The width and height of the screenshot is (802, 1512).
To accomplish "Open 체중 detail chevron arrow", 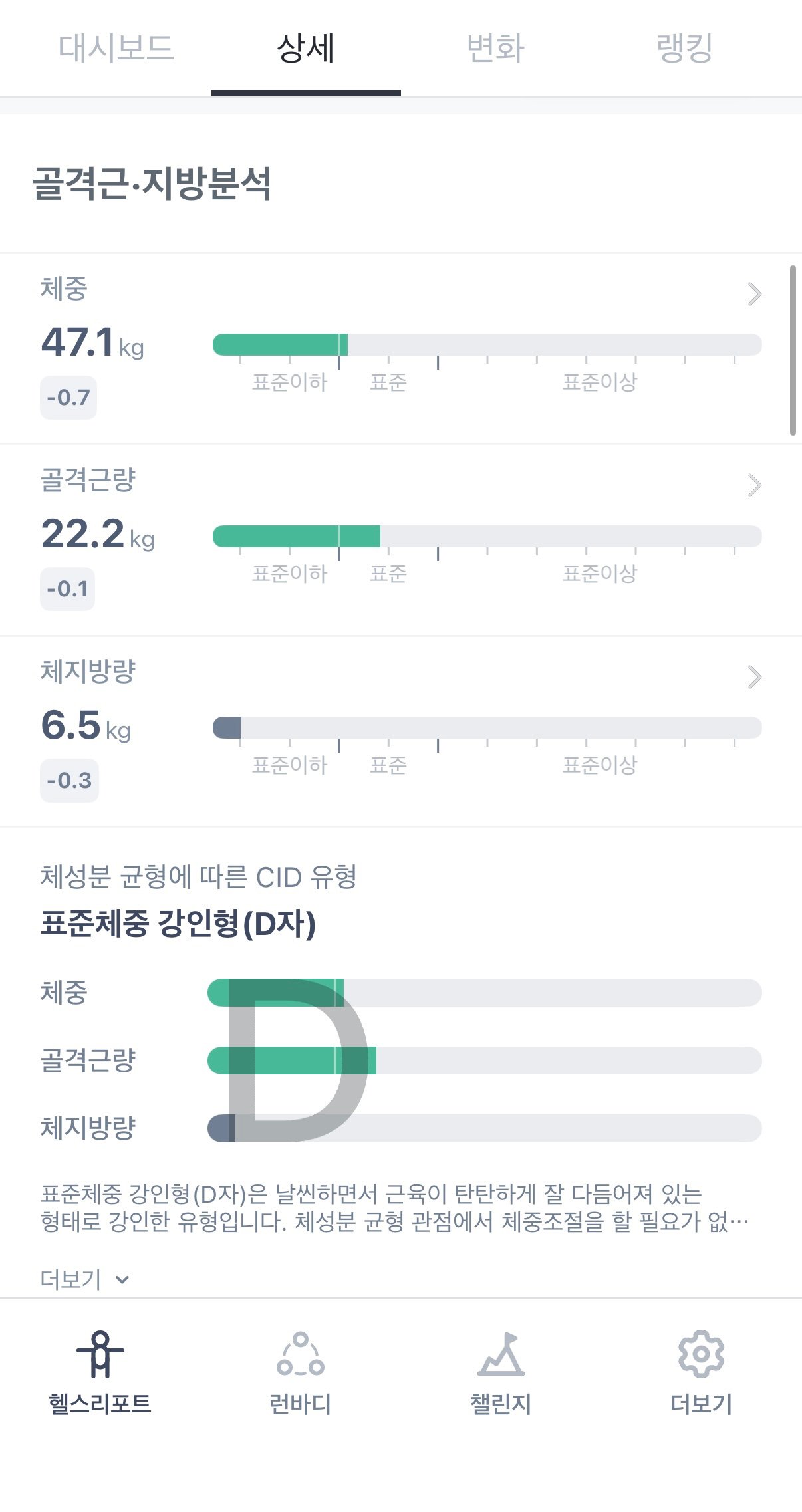I will 754,294.
